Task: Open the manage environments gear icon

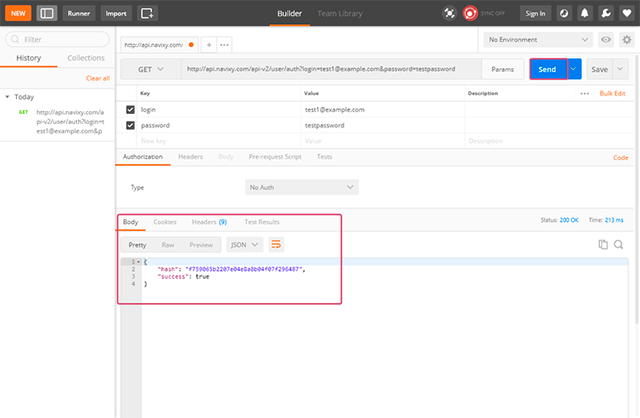Action: pos(627,40)
